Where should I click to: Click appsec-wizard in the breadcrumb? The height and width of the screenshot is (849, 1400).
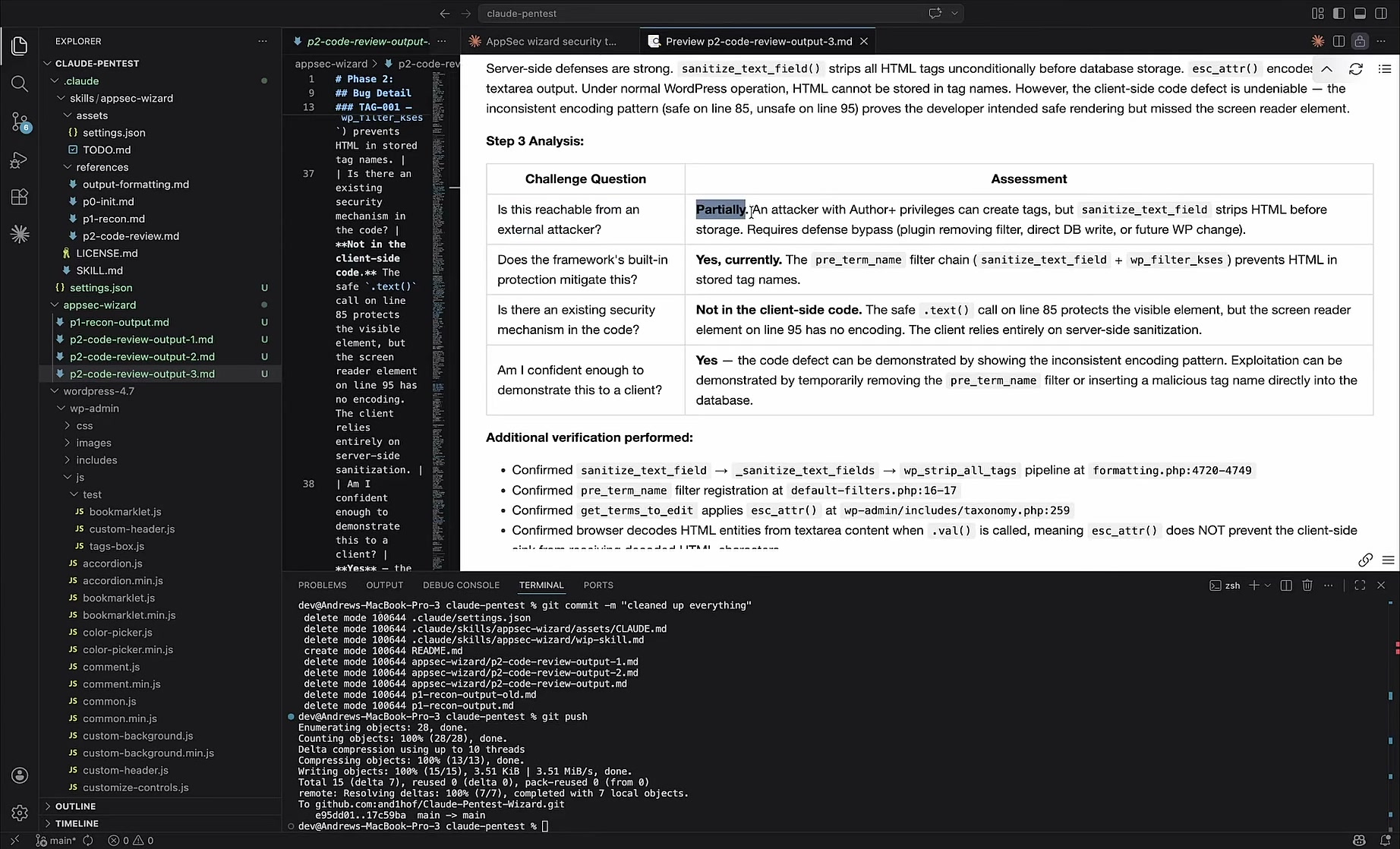tap(331, 64)
